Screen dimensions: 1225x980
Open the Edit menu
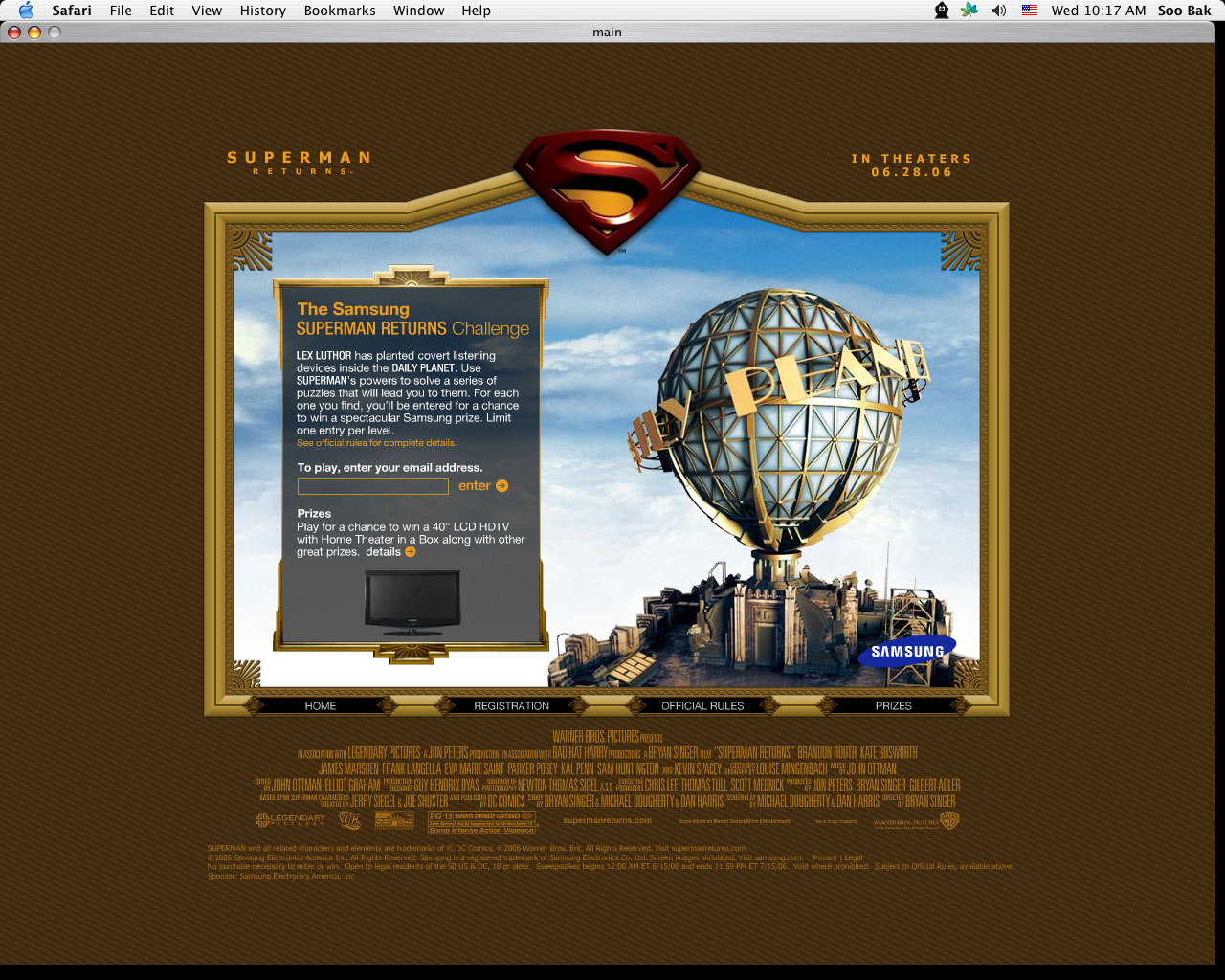162,11
